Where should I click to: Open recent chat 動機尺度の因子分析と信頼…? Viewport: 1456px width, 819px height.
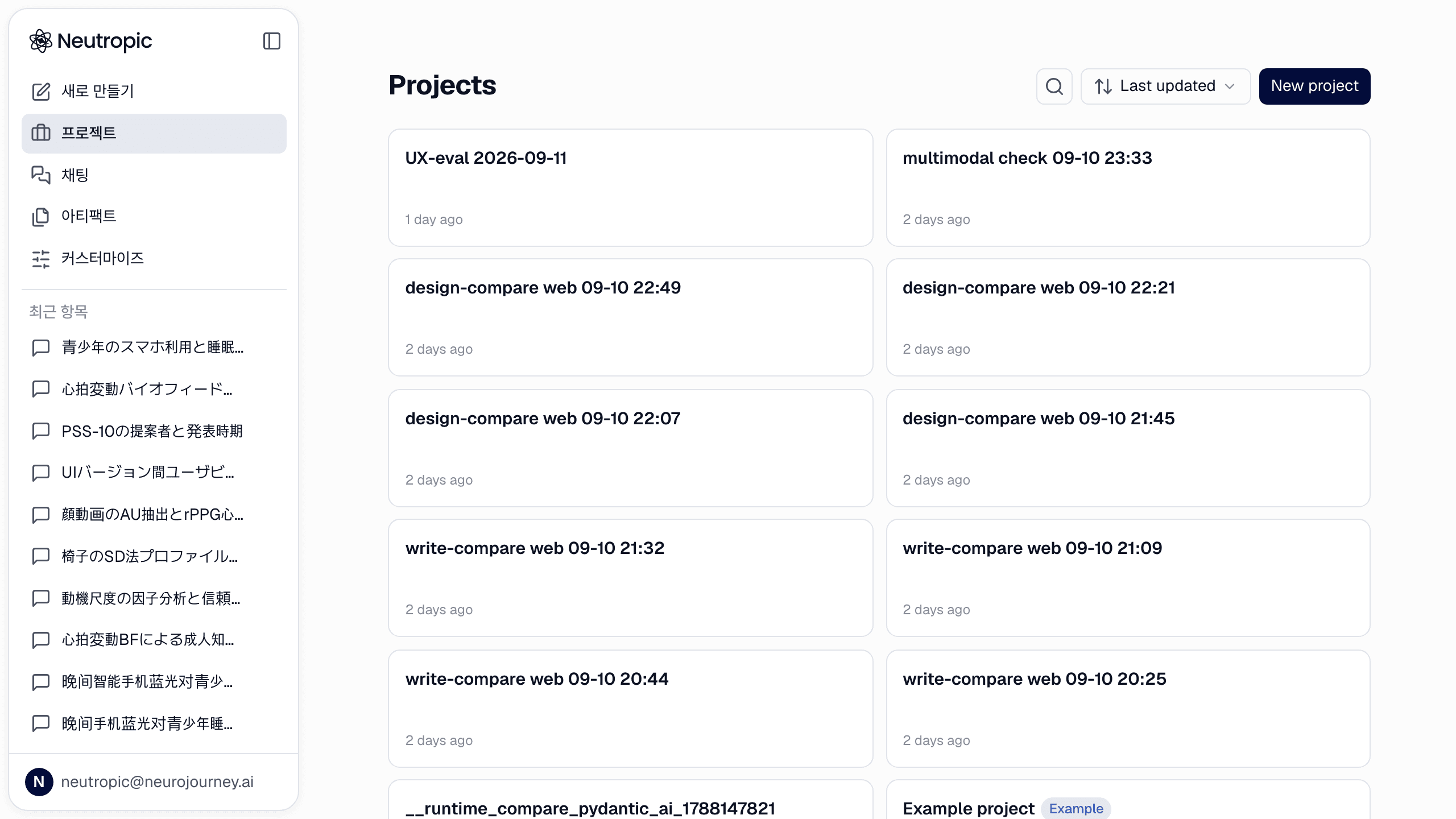[x=154, y=598]
